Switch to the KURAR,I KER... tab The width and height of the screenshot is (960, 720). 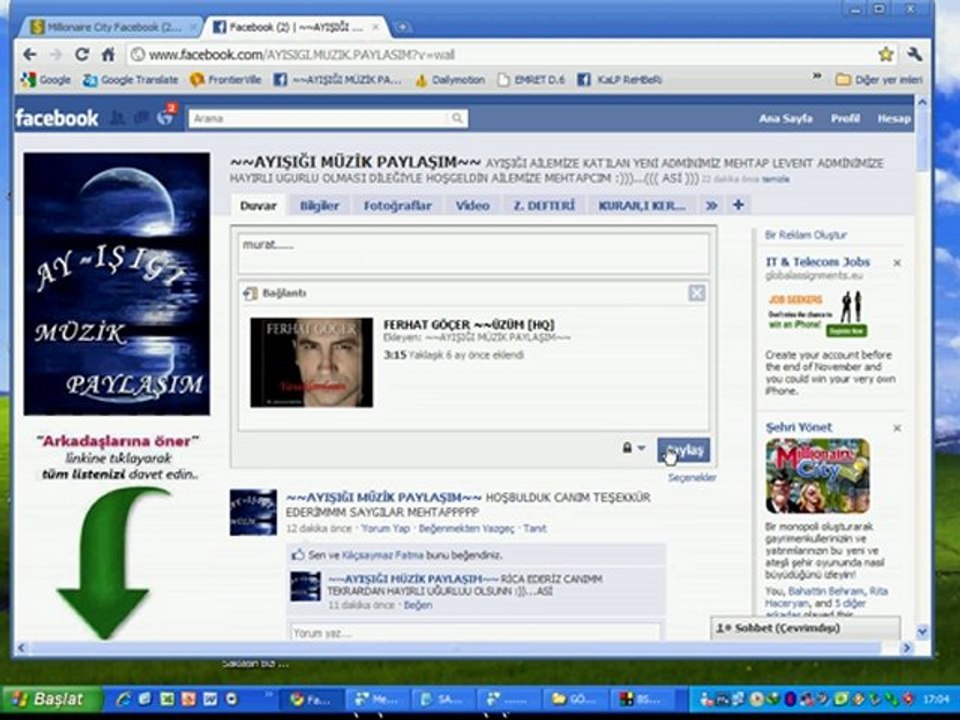[642, 206]
